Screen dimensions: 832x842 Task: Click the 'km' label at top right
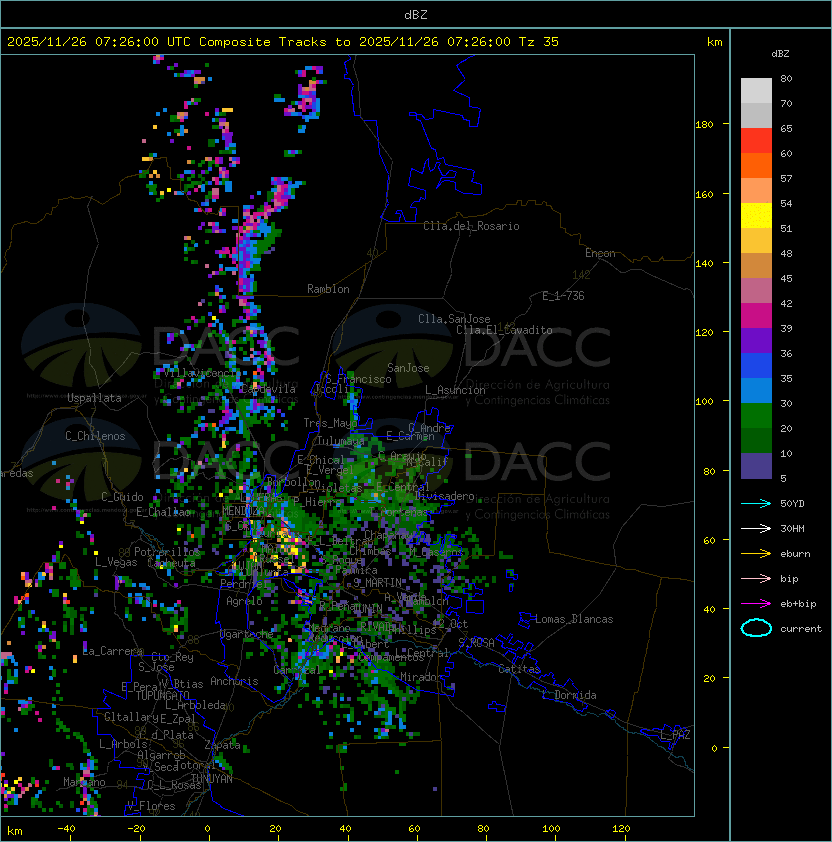[x=714, y=42]
